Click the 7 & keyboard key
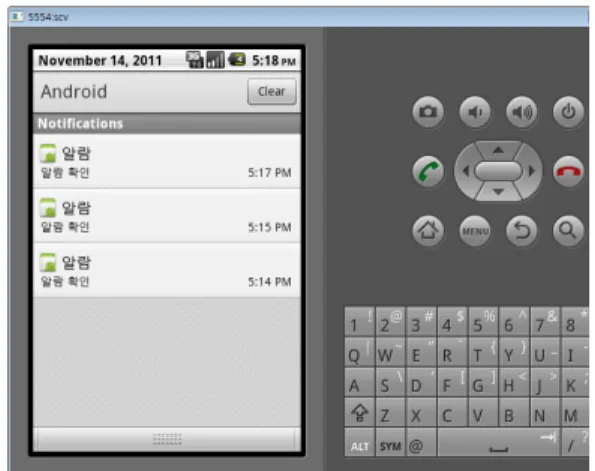Viewport: 595px width, 471px height. pos(545,322)
